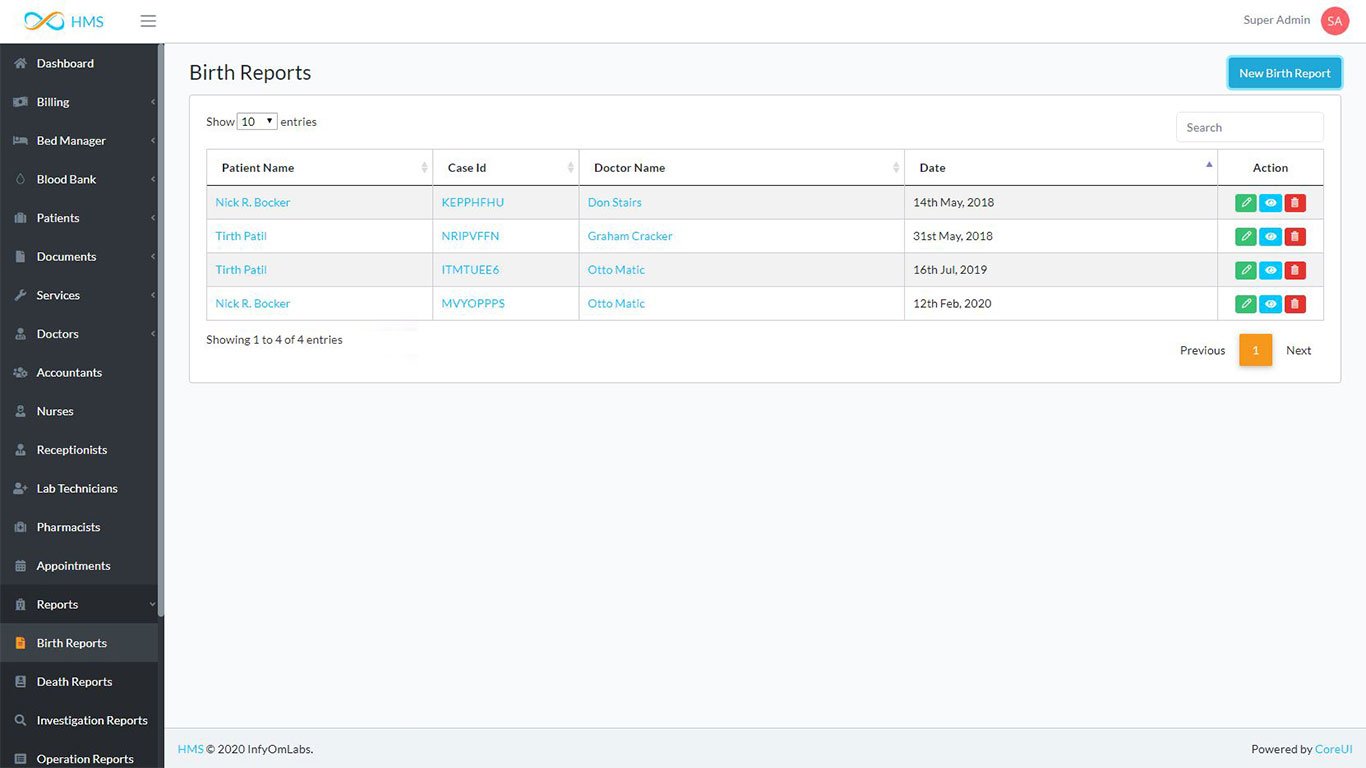Open Death Reports from the sidebar
This screenshot has height=768, width=1366.
point(74,682)
